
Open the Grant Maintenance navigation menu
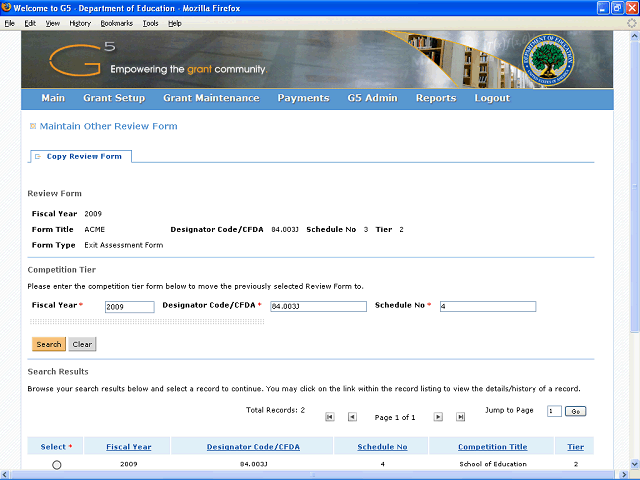click(211, 98)
